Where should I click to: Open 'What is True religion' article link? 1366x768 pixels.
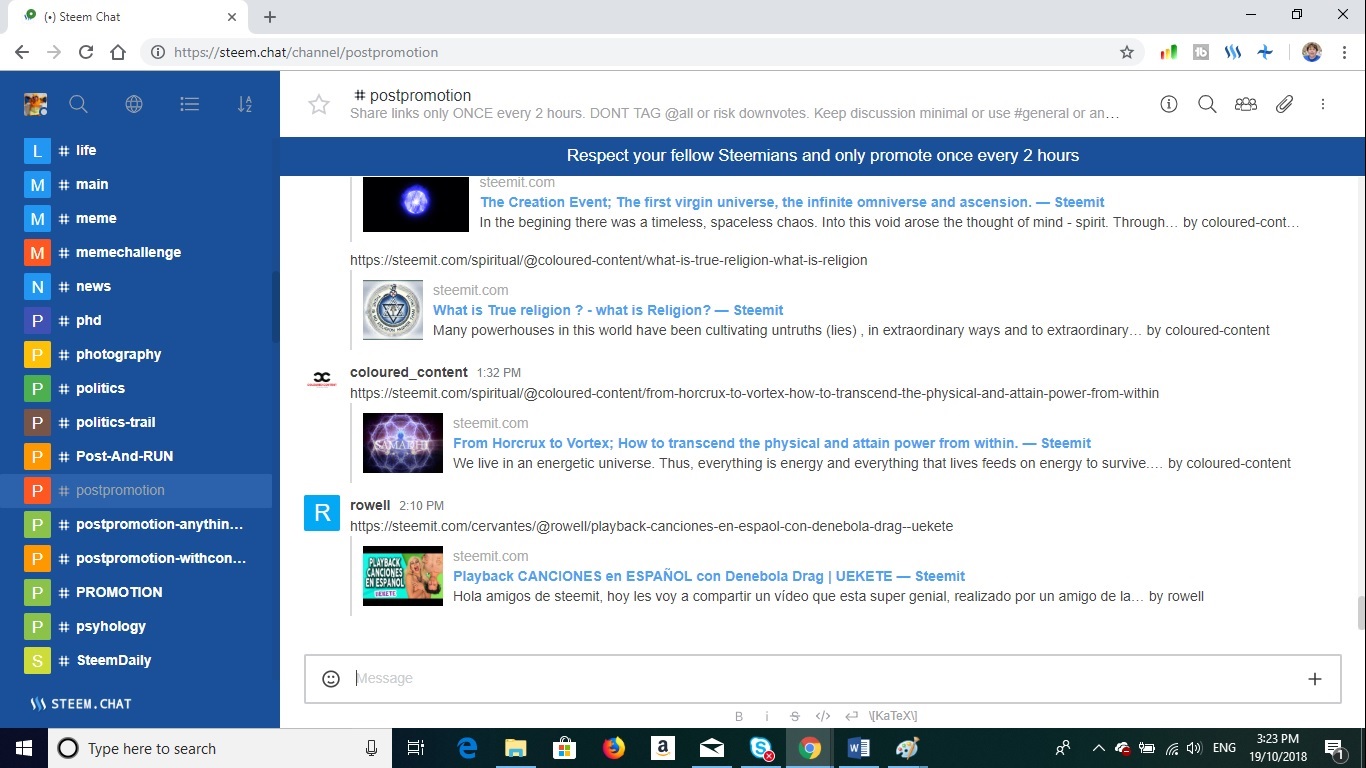[608, 310]
